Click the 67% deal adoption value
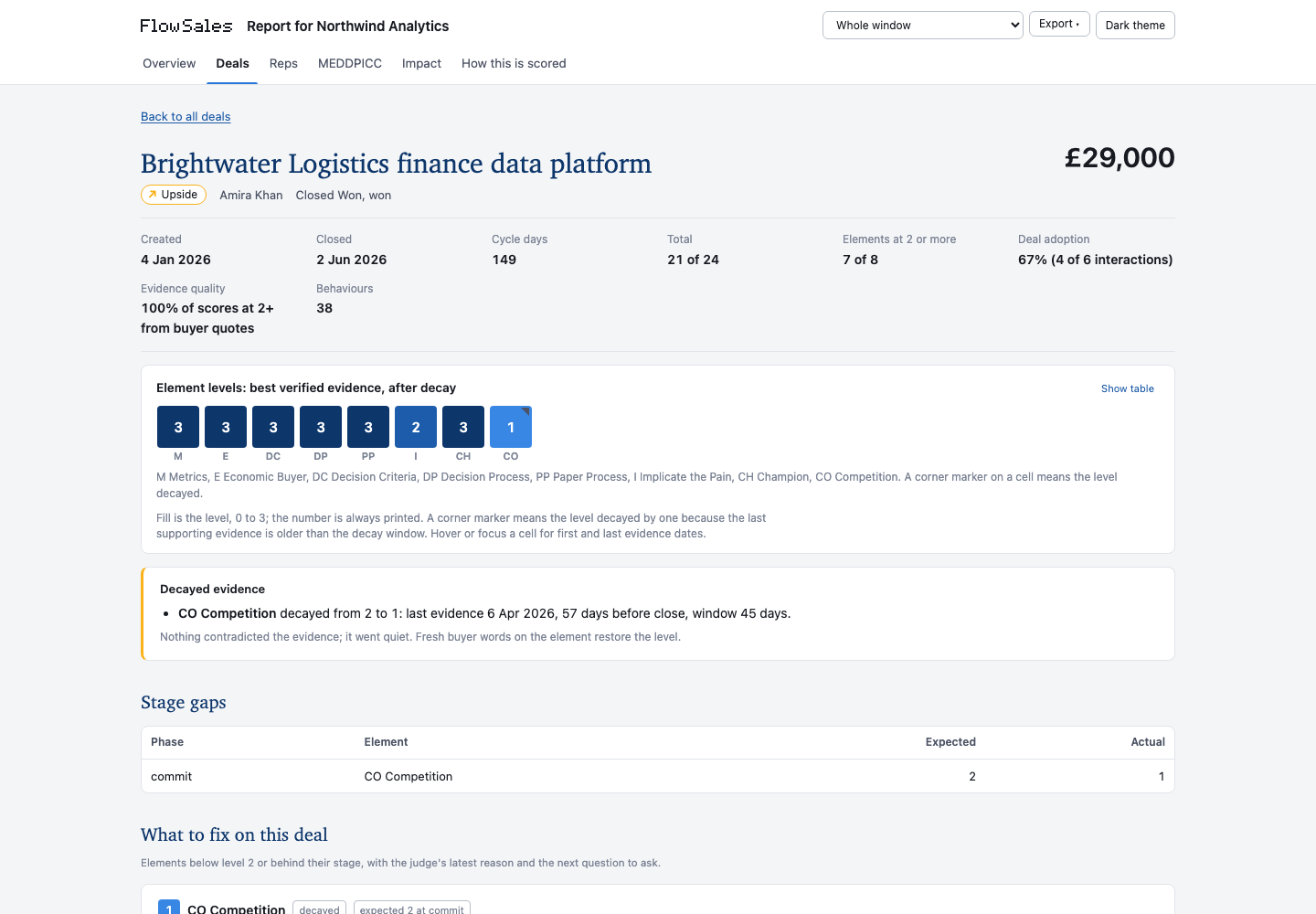This screenshot has height=914, width=1316. point(1095,260)
